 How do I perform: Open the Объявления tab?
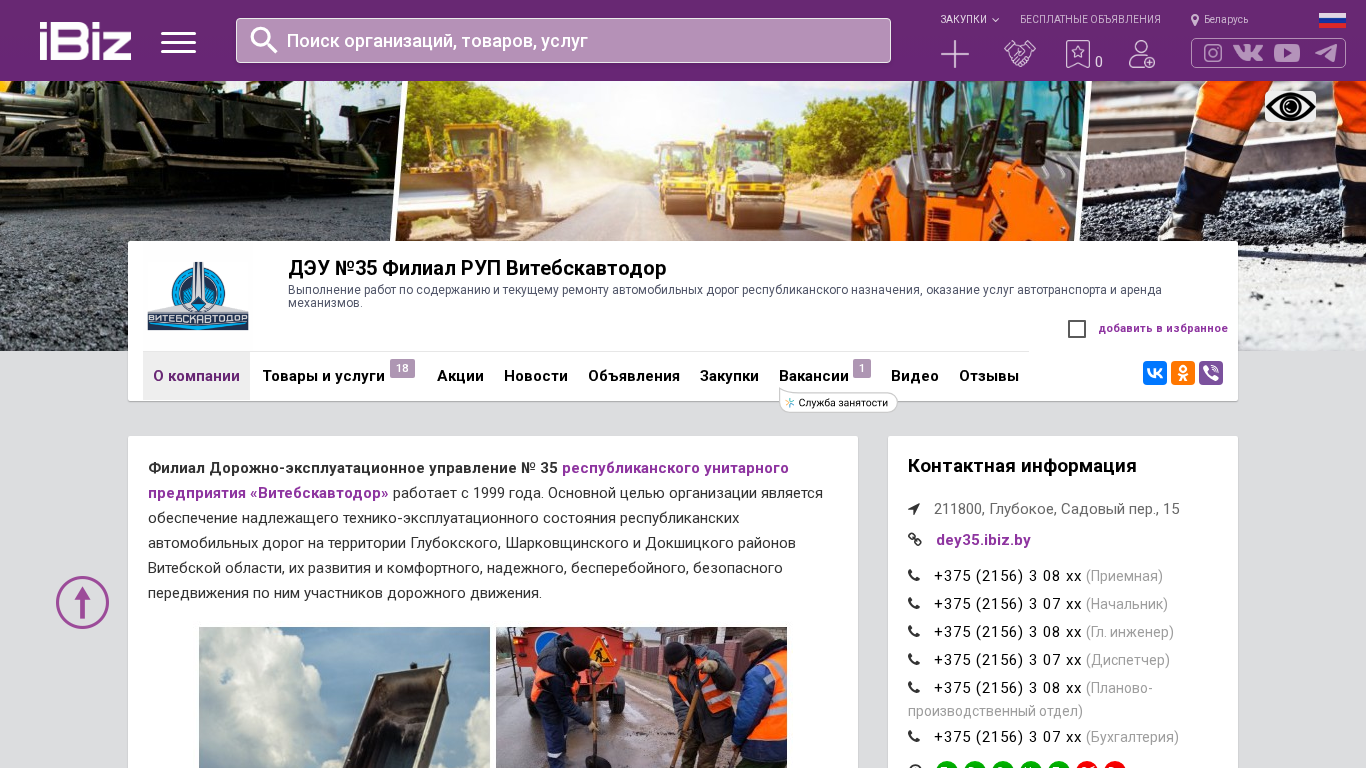click(x=634, y=376)
